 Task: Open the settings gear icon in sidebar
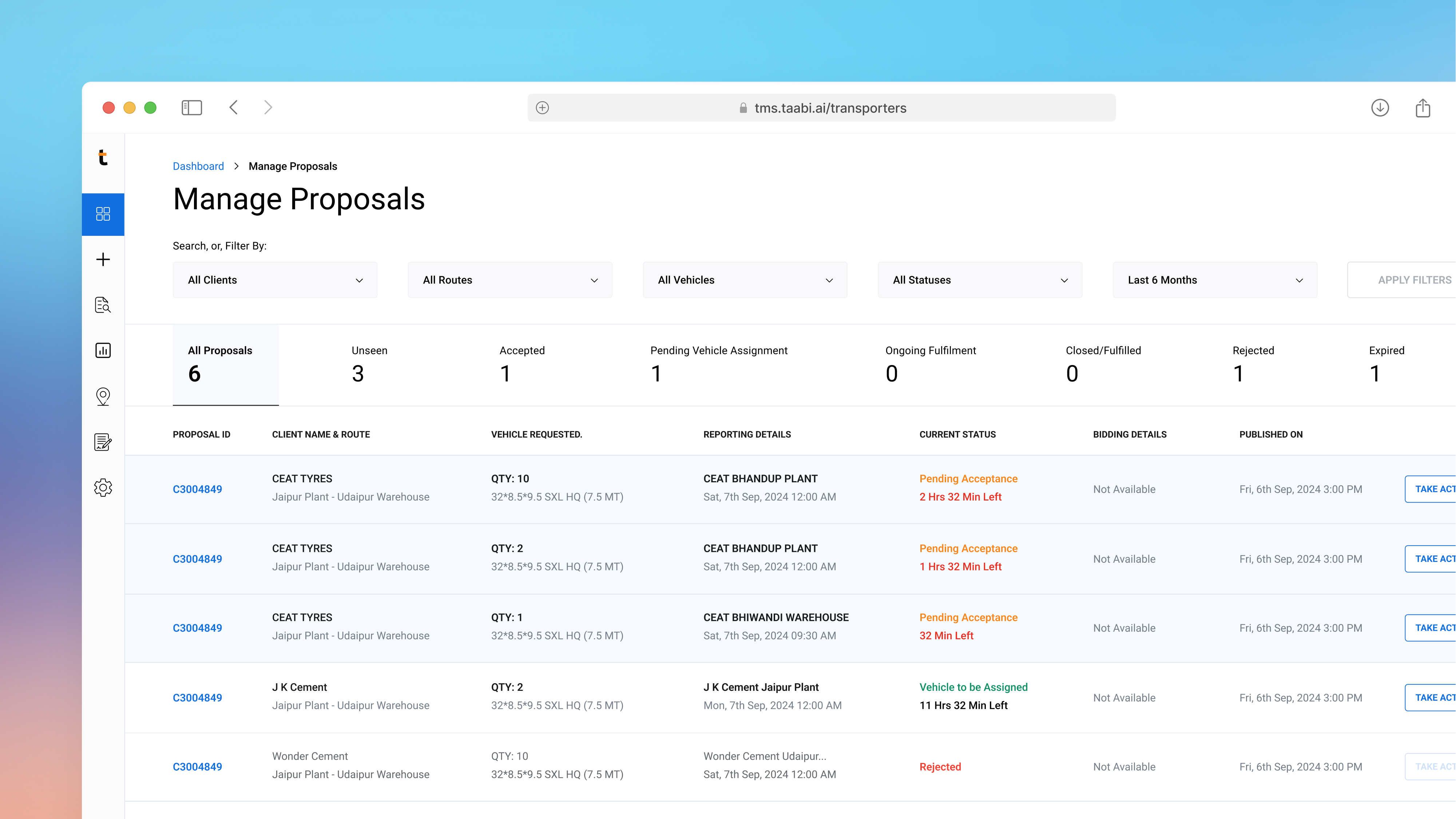point(103,487)
